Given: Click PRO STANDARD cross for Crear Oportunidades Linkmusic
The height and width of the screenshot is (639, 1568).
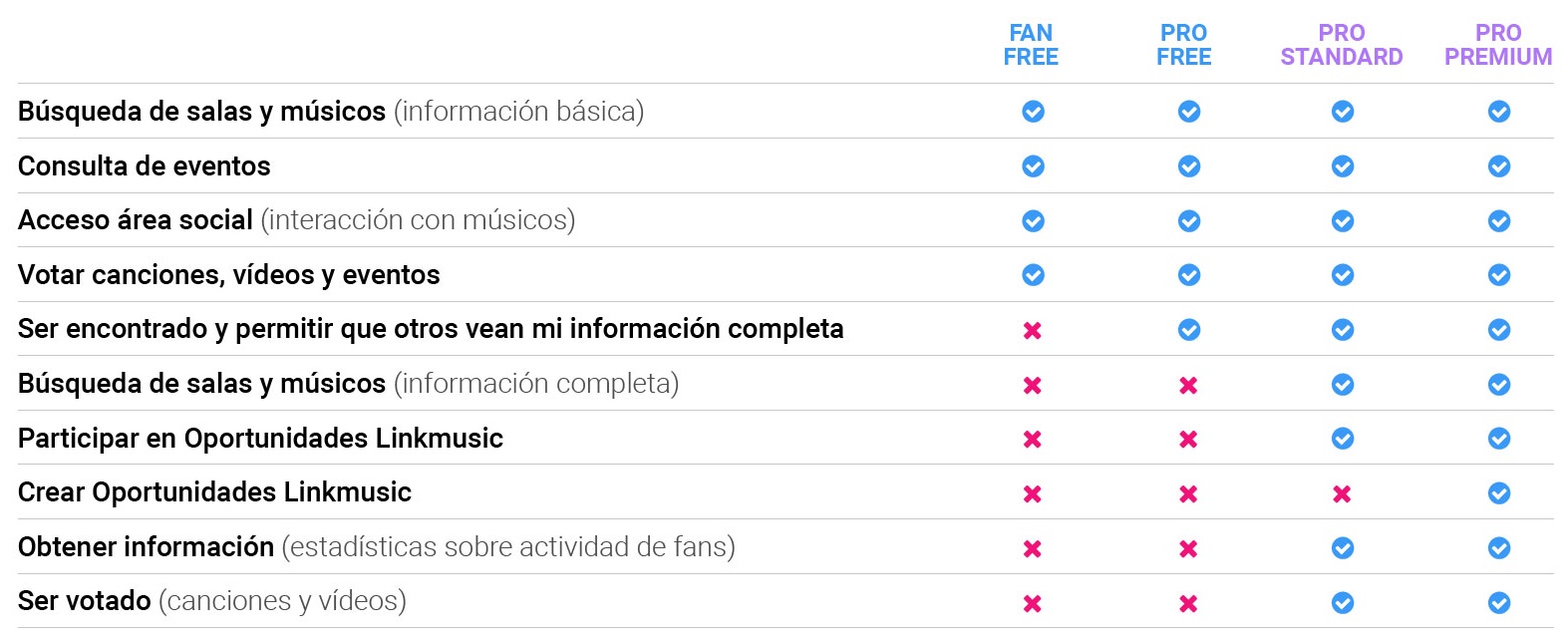Looking at the screenshot, I should [x=1342, y=494].
